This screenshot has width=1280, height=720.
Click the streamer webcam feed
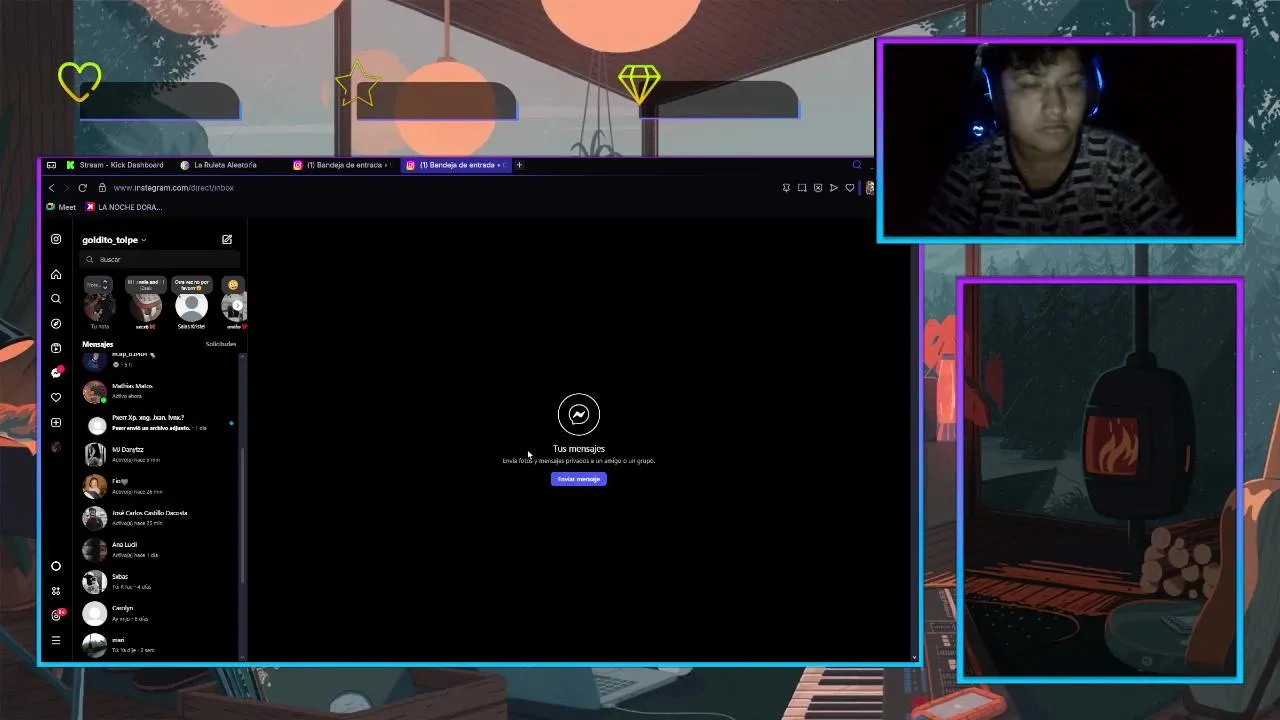[x=1059, y=140]
